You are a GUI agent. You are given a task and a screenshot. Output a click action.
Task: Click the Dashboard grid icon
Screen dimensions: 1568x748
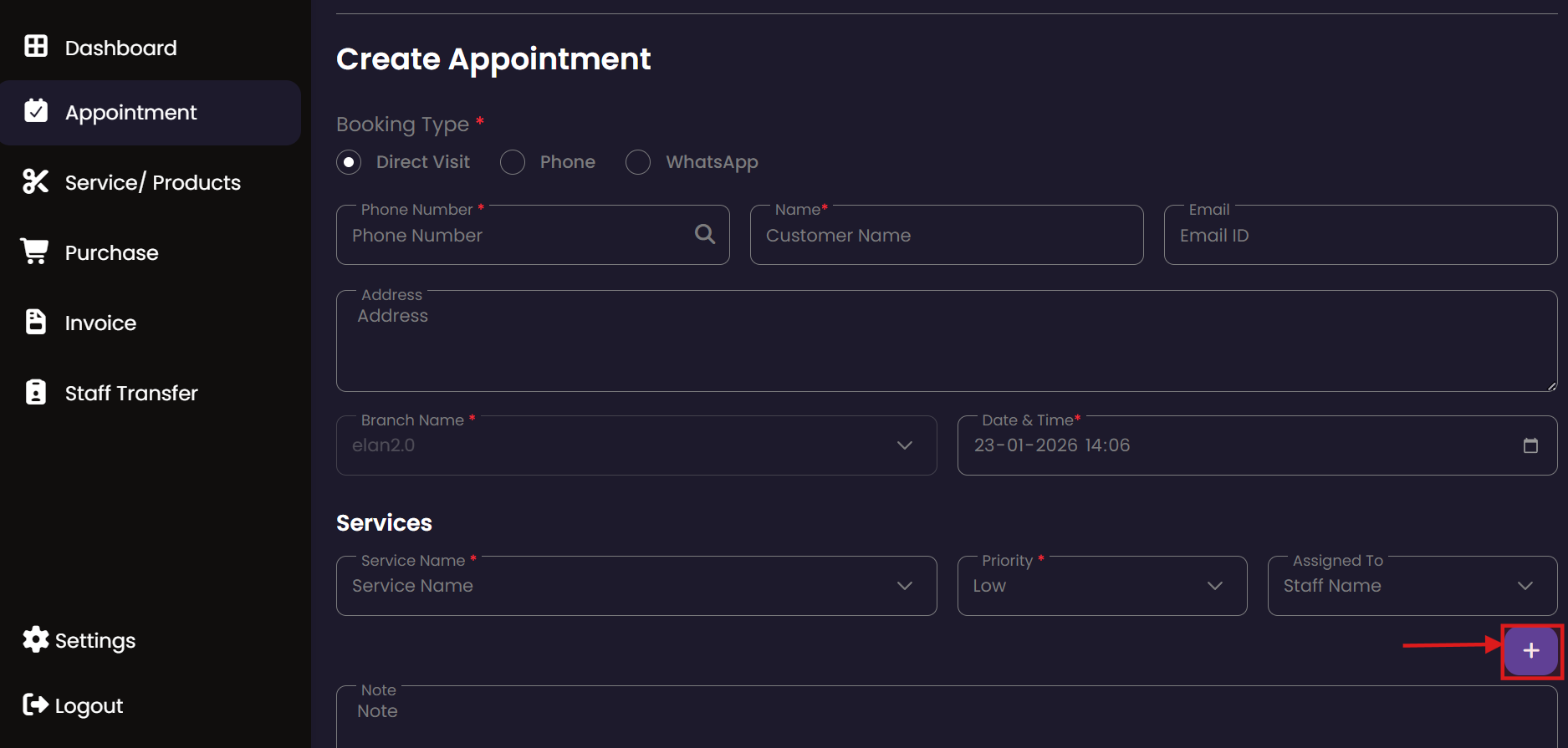click(36, 47)
